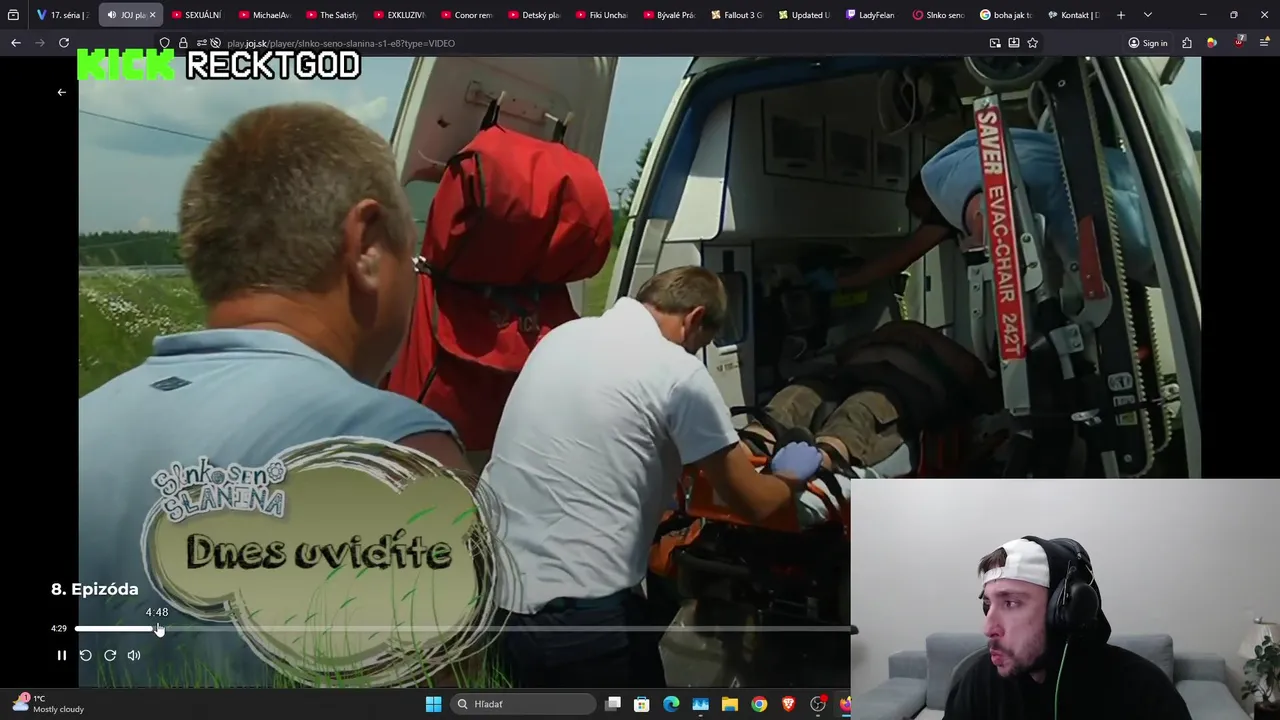
Task: Open Google Chrome from the taskbar
Action: pos(759,704)
